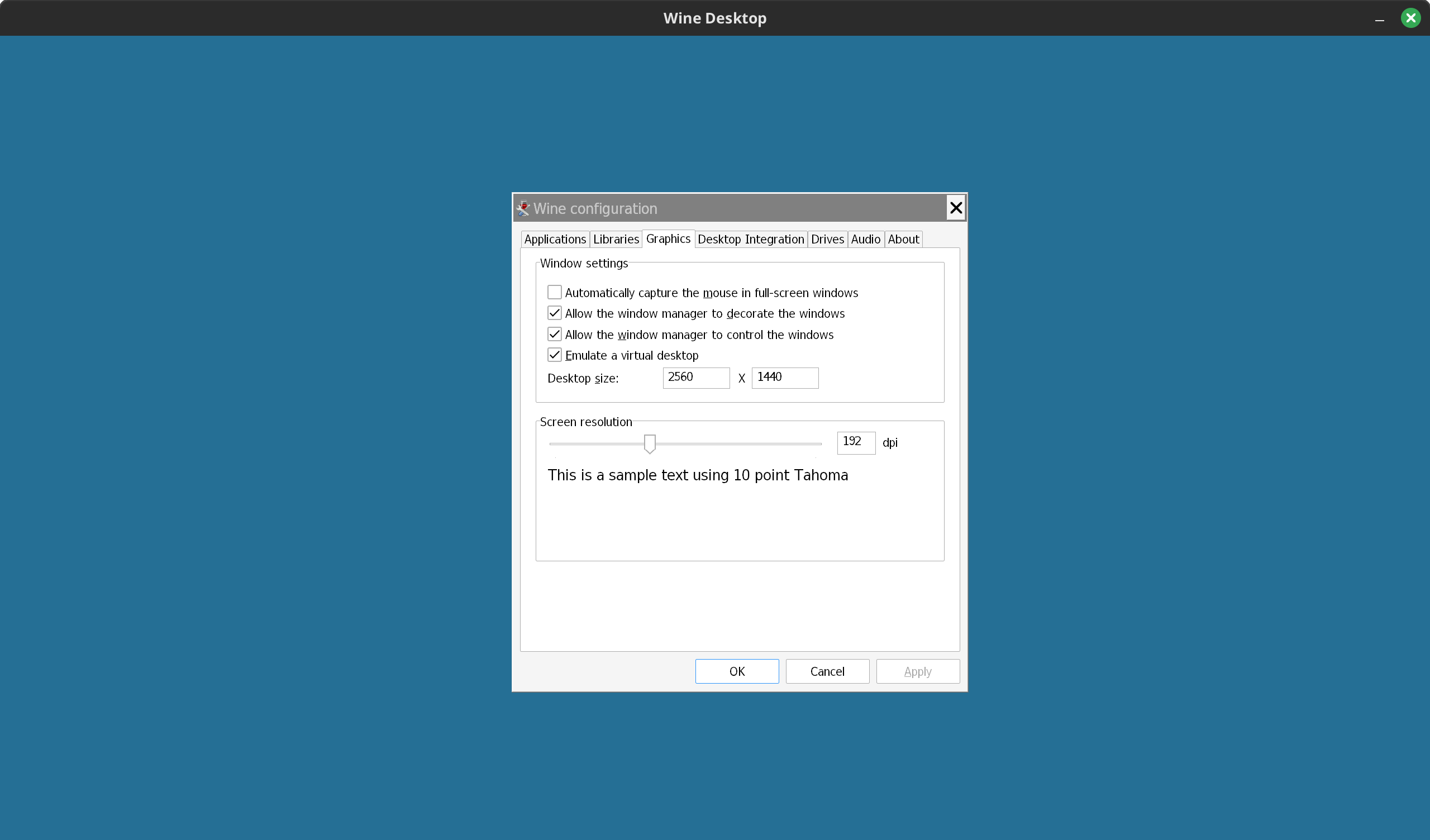Switch to the Applications tab

(x=555, y=240)
